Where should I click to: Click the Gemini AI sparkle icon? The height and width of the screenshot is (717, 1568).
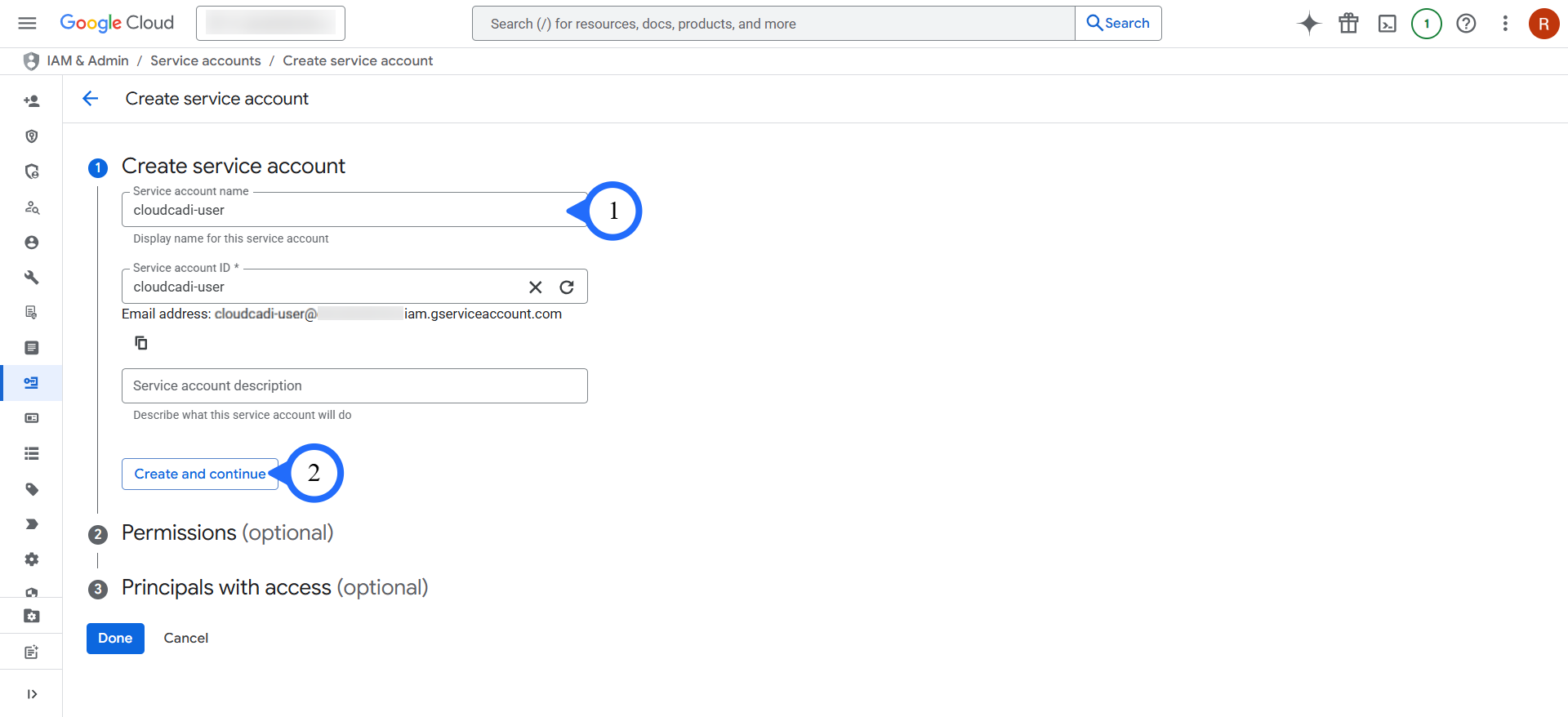[x=1308, y=24]
